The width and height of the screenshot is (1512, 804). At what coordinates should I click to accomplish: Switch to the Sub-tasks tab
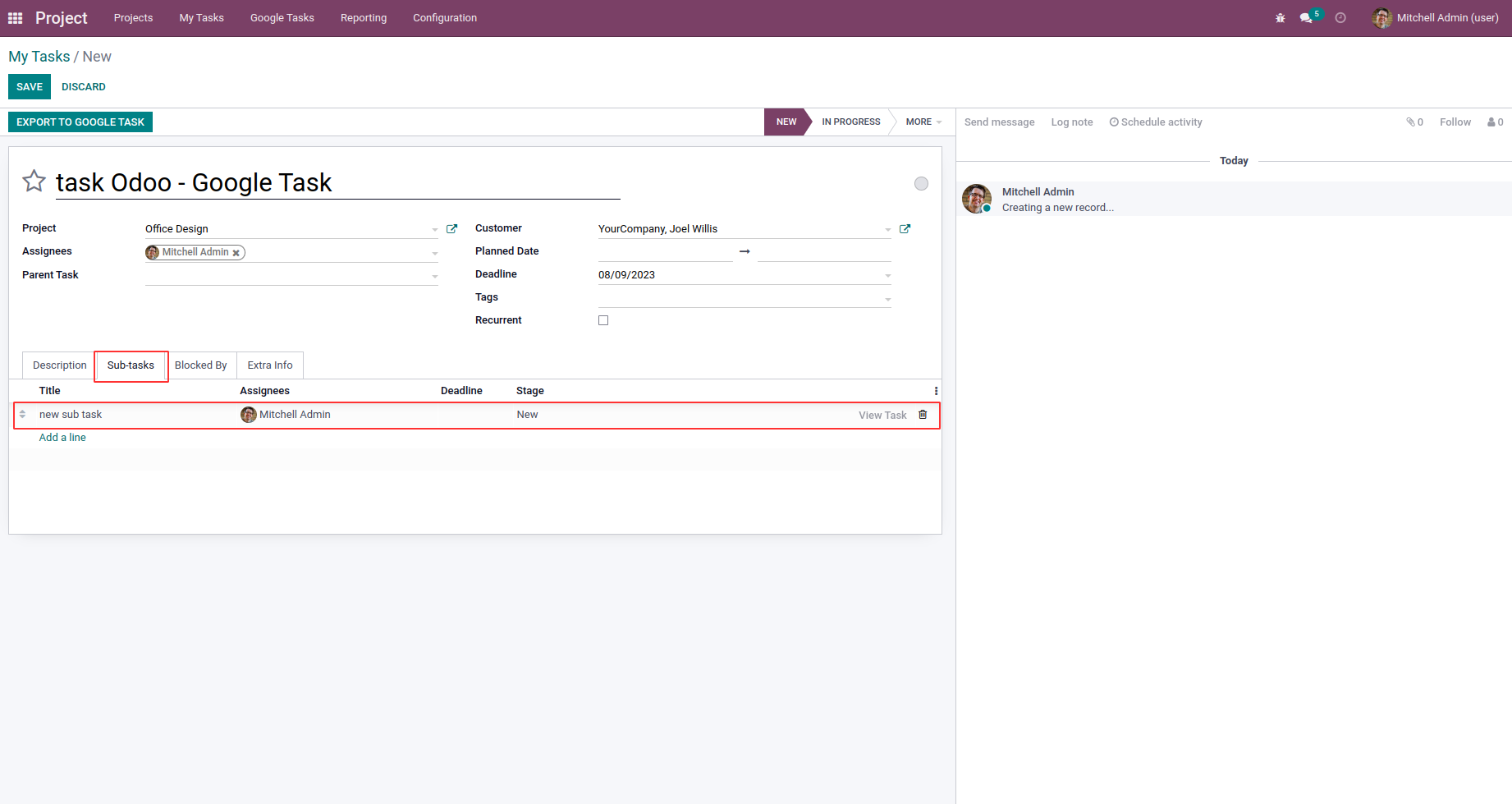click(131, 365)
